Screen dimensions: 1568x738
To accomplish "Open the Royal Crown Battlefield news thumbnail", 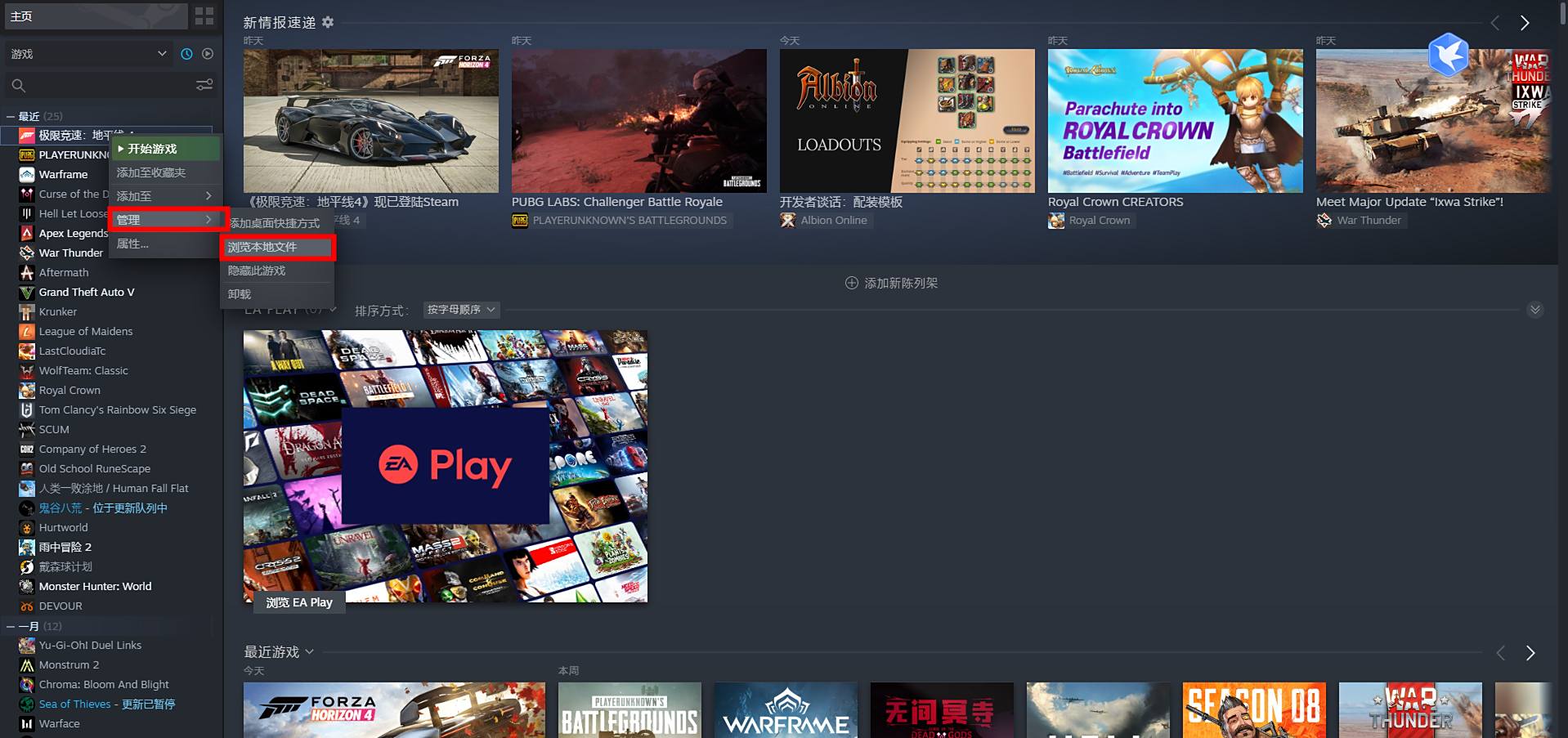I will [1176, 121].
